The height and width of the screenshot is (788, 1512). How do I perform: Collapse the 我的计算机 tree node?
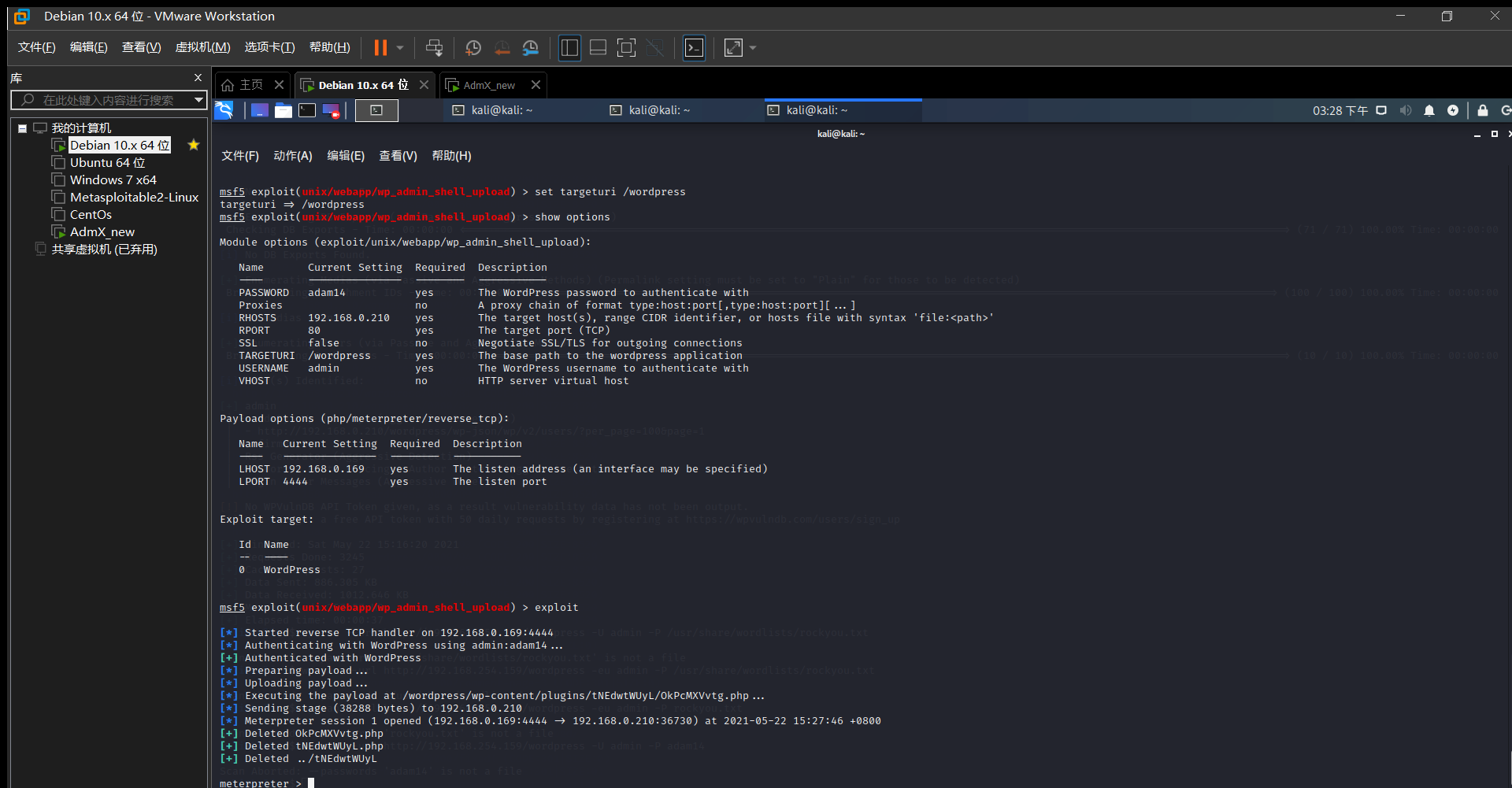23,128
